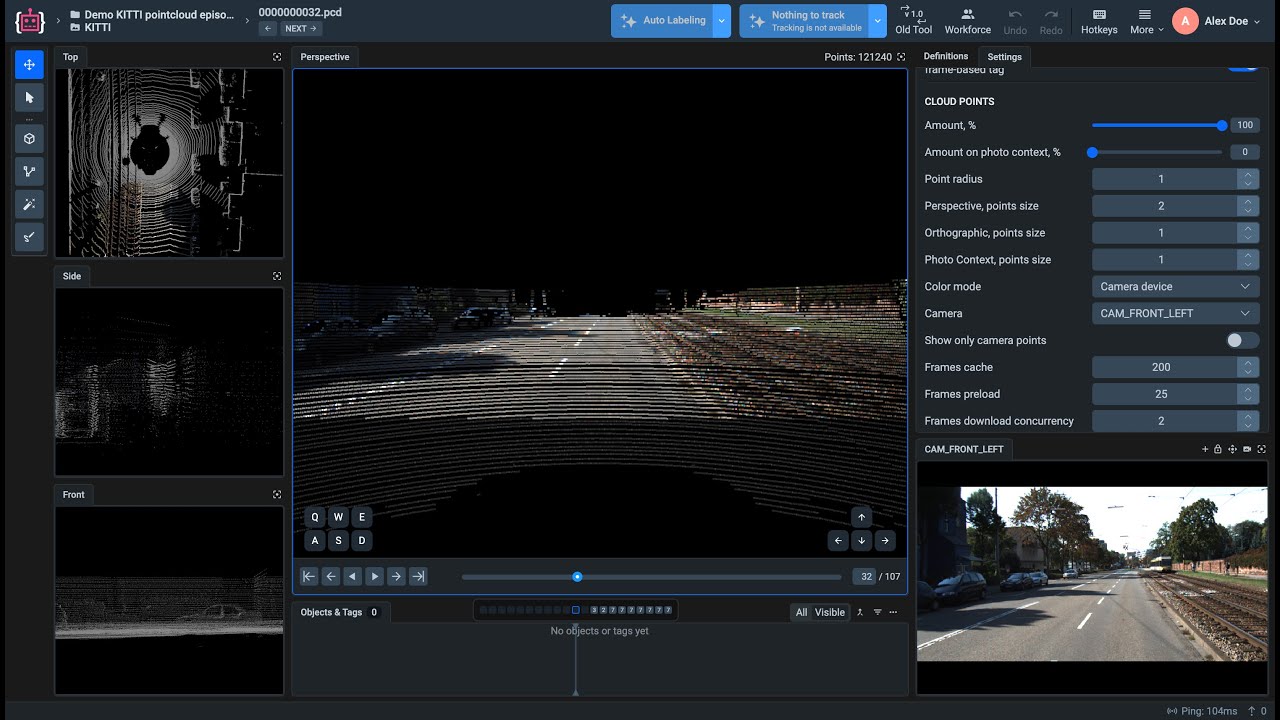Image resolution: width=1280 pixels, height=720 pixels.
Task: Adjust the Amount % slider
Action: pyautogui.click(x=1157, y=125)
